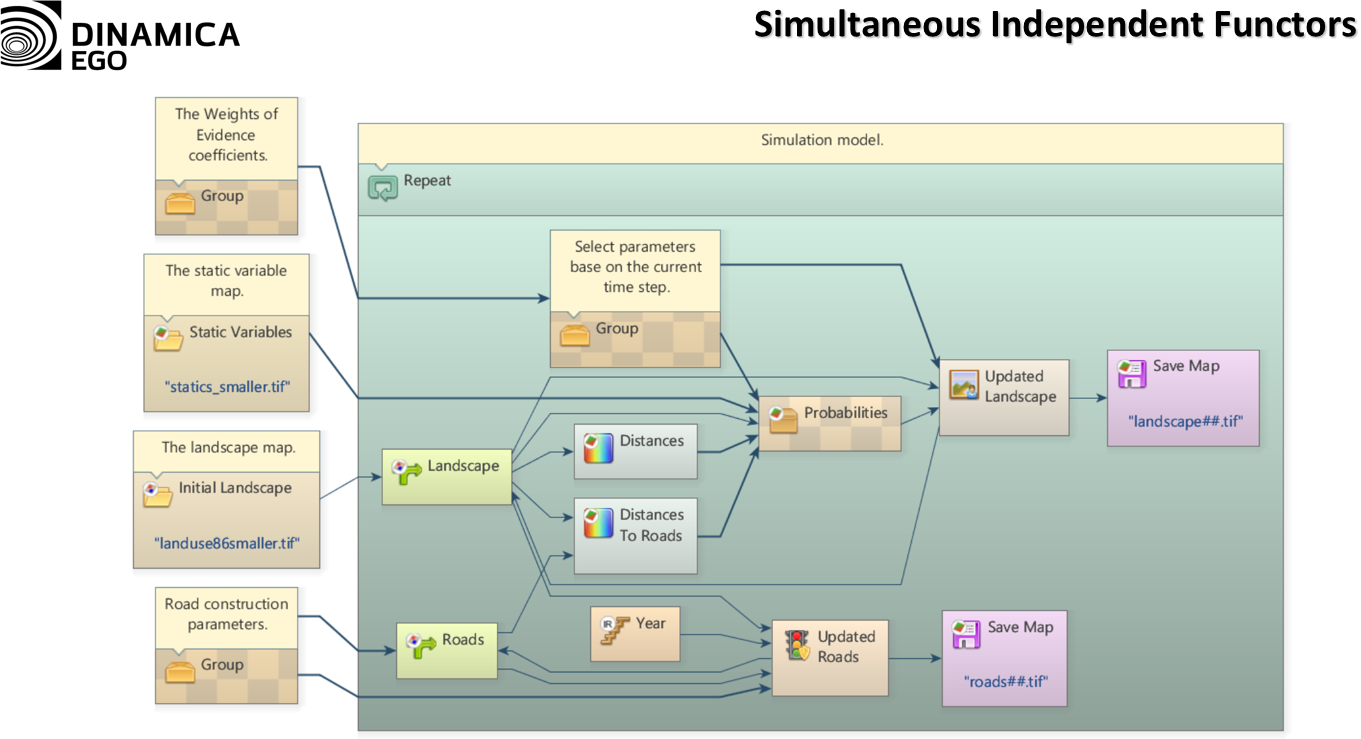Viewport: 1361px width, 739px height.
Task: Click the Repeat loop icon
Action: (x=382, y=186)
